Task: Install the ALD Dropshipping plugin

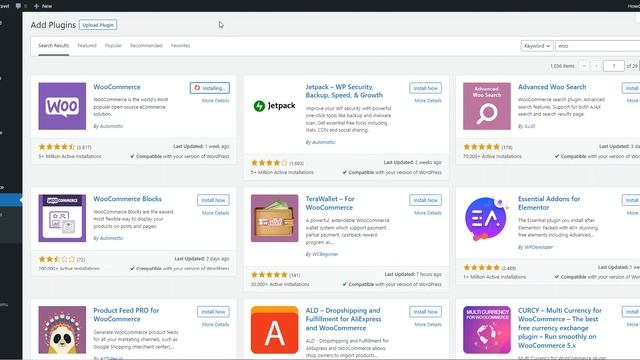Action: [425, 311]
